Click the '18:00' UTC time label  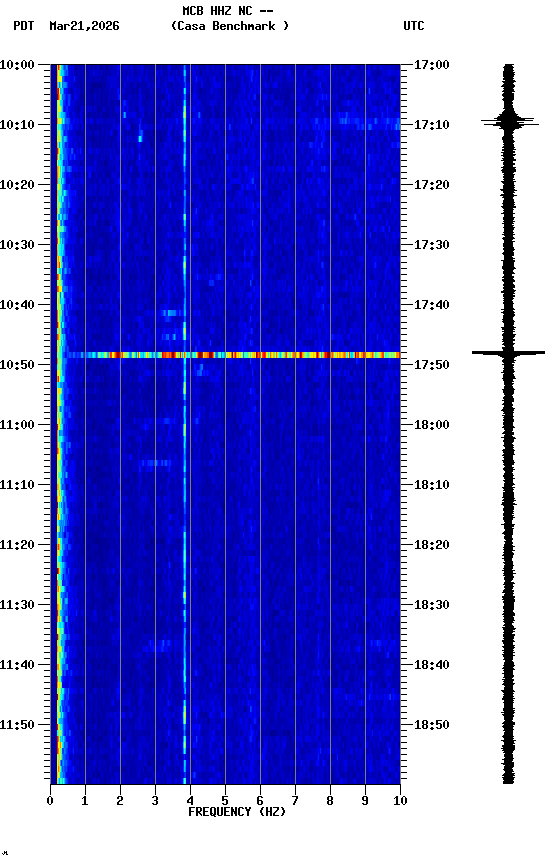tap(432, 425)
